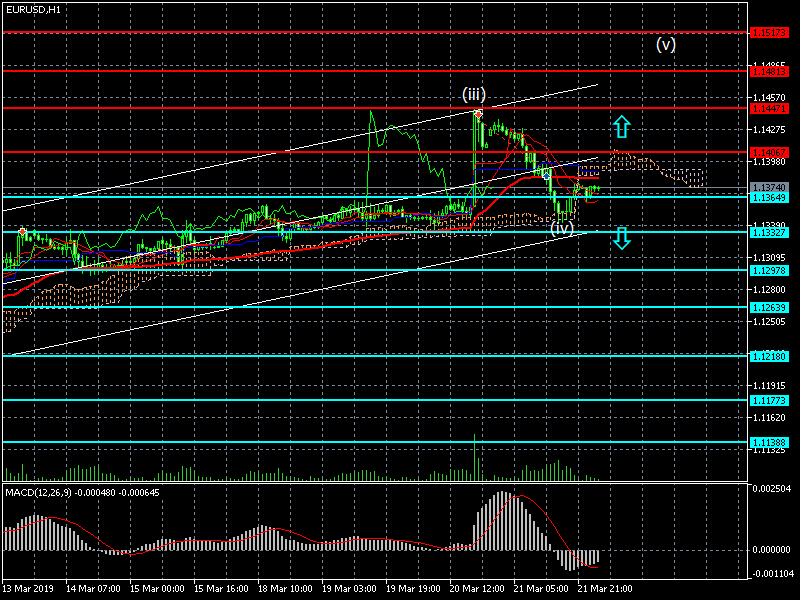Click the 19 Mar 19:00 time label

[x=413, y=589]
